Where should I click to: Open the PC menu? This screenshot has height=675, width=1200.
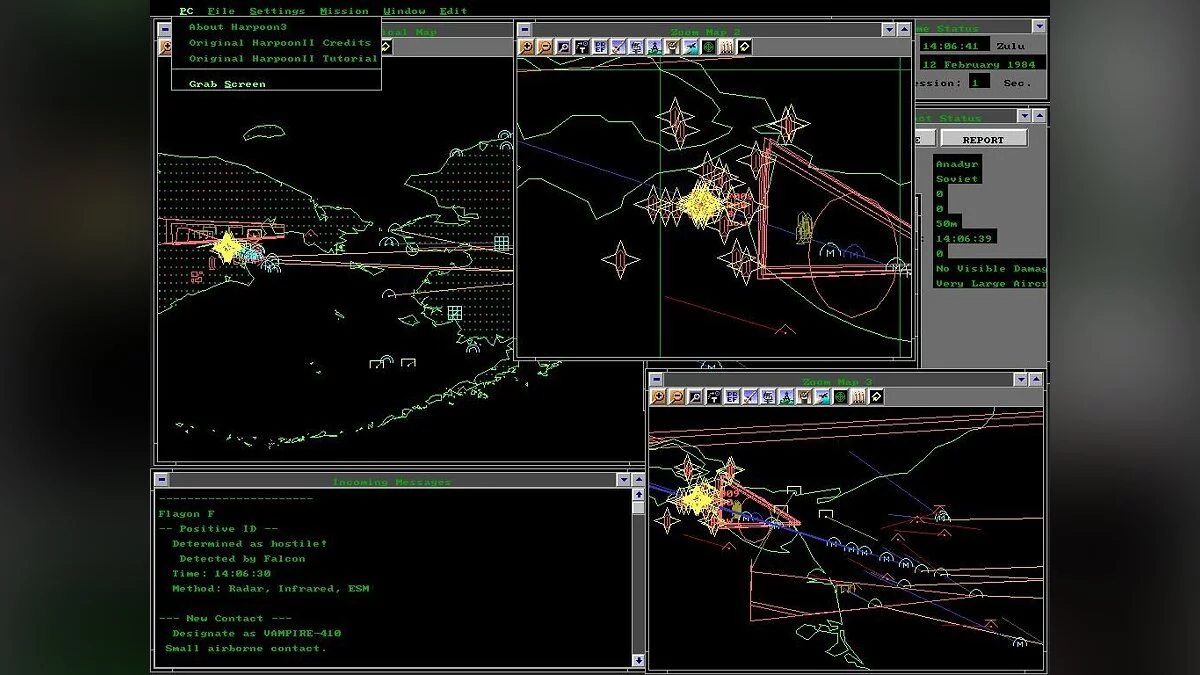click(186, 11)
